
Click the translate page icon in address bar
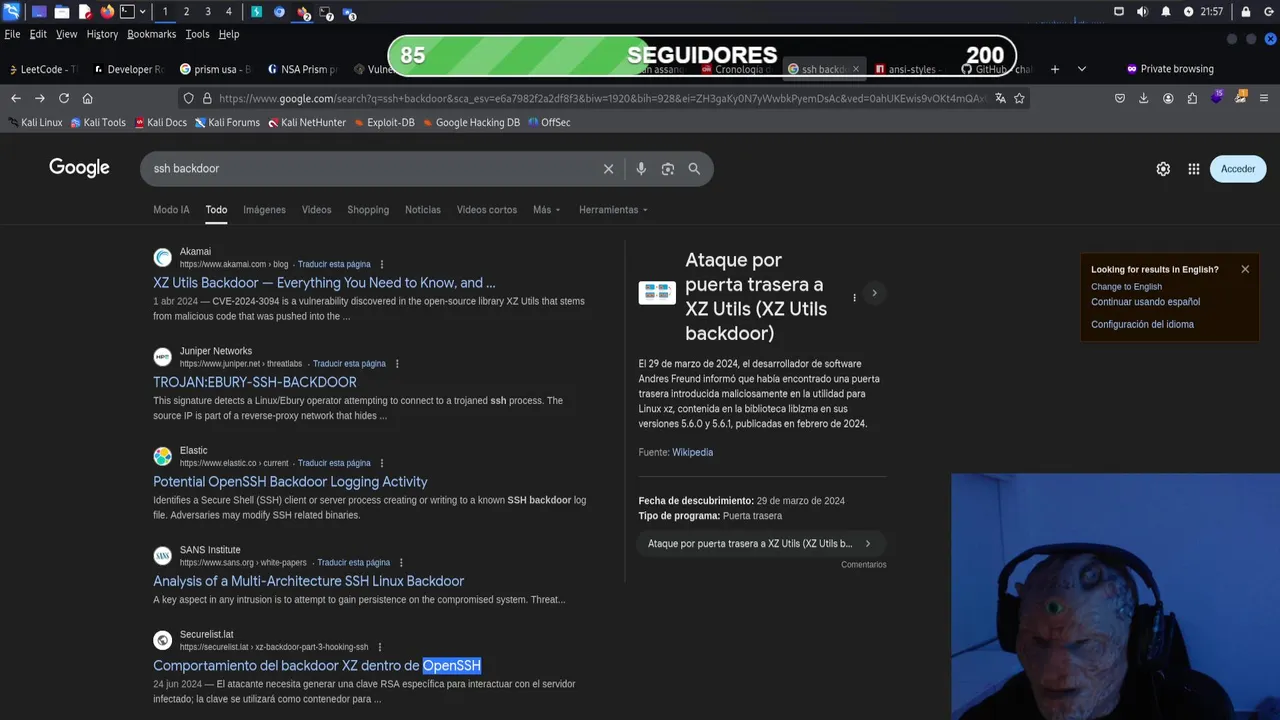coord(1000,98)
